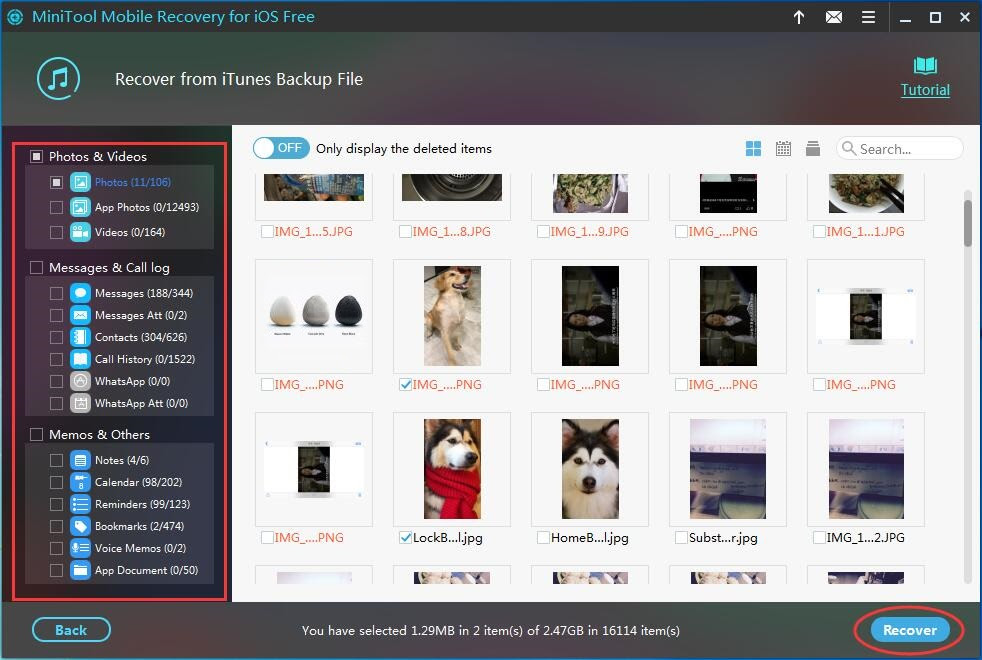Click the Back button
The height and width of the screenshot is (660, 982).
click(71, 630)
